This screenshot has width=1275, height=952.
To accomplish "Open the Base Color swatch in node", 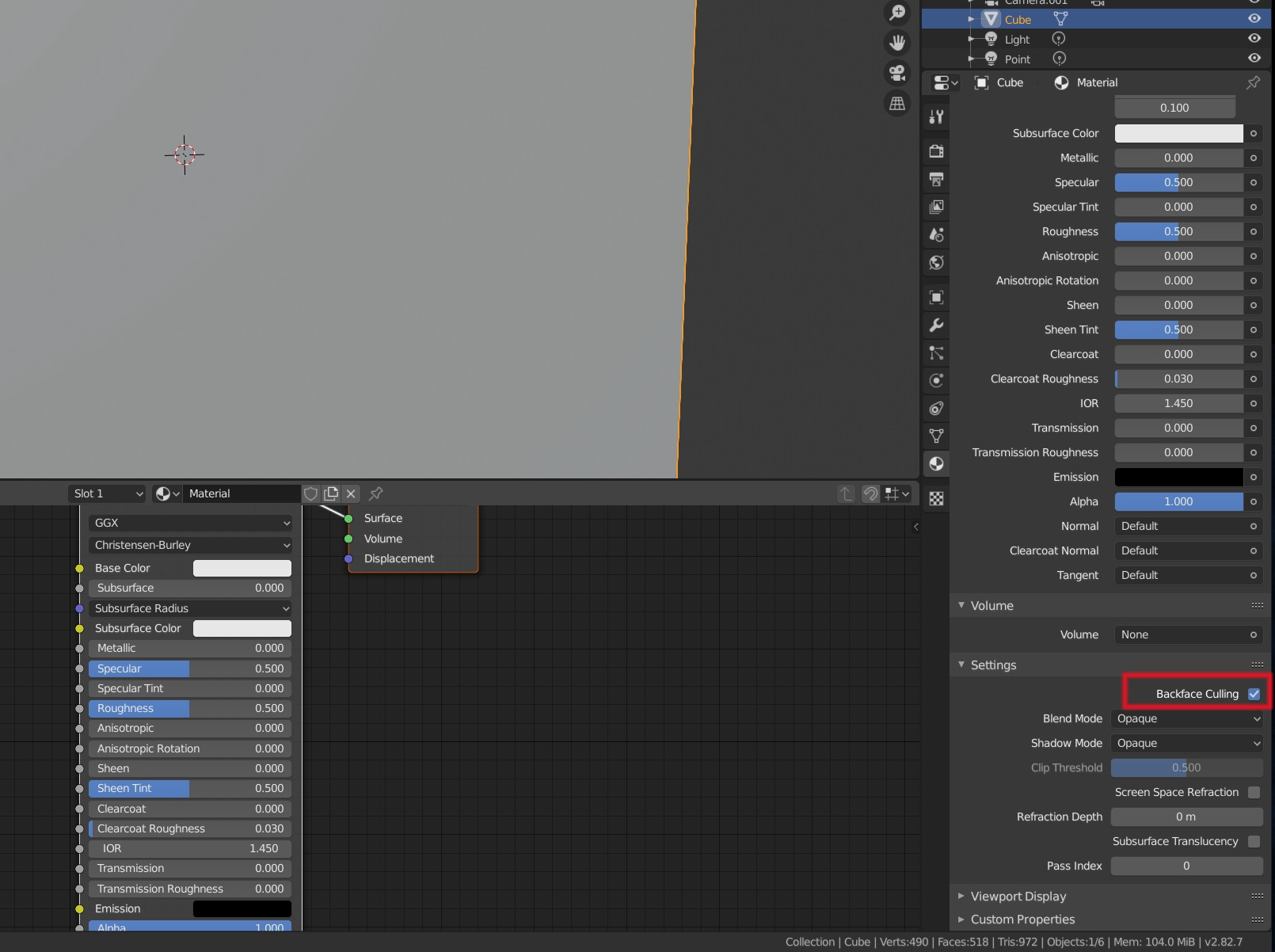I will (x=242, y=568).
